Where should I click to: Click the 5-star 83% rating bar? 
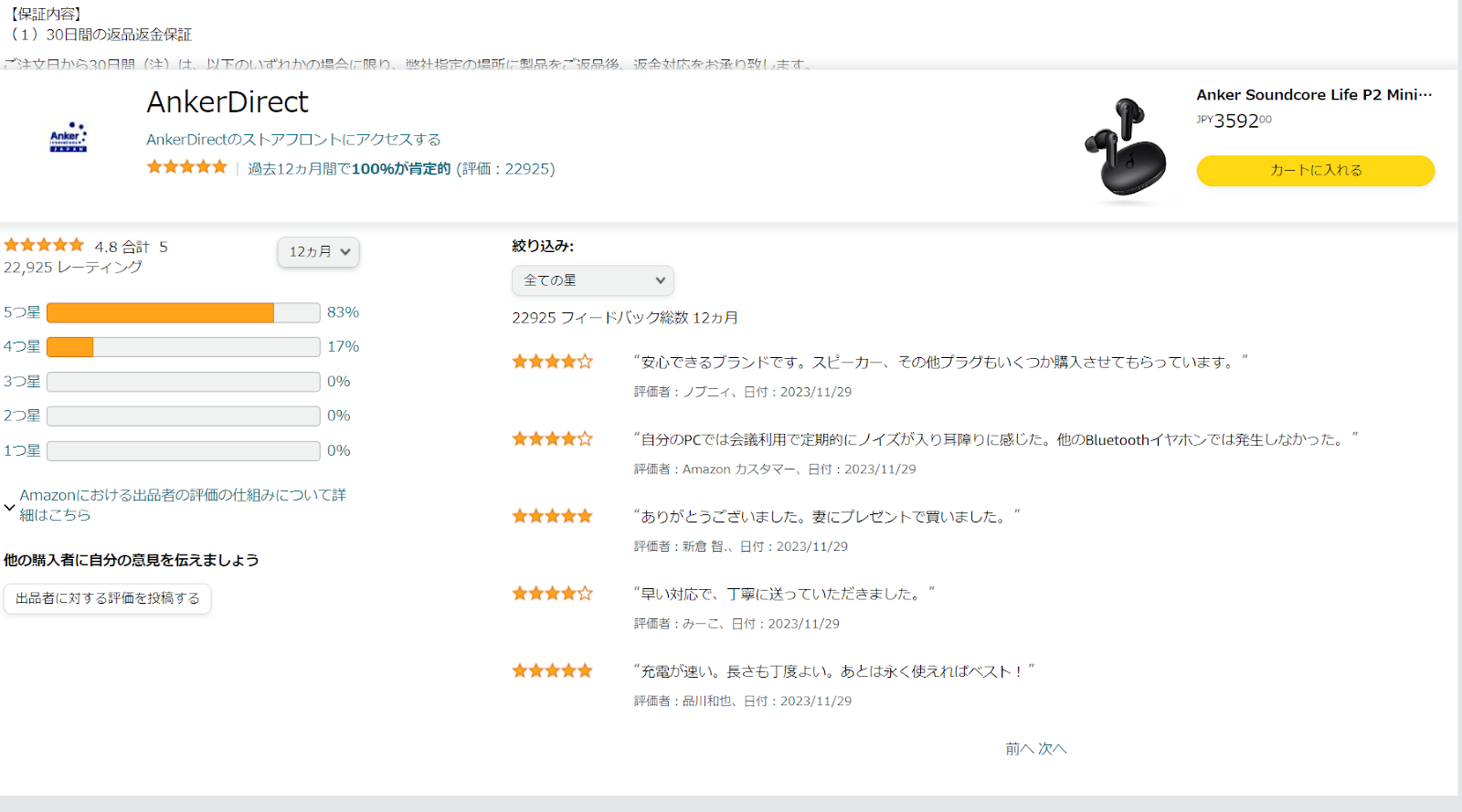(183, 312)
